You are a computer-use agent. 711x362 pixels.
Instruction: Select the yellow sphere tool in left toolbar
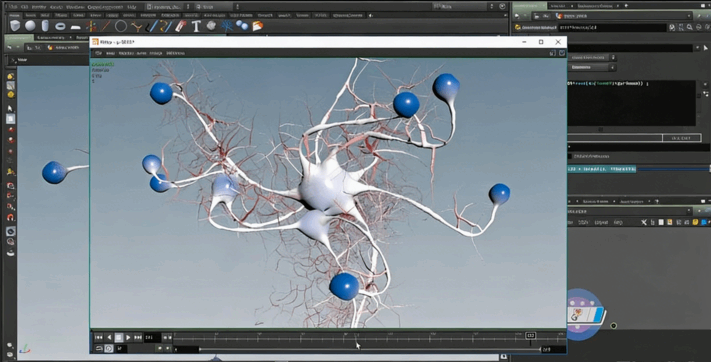coord(10,95)
